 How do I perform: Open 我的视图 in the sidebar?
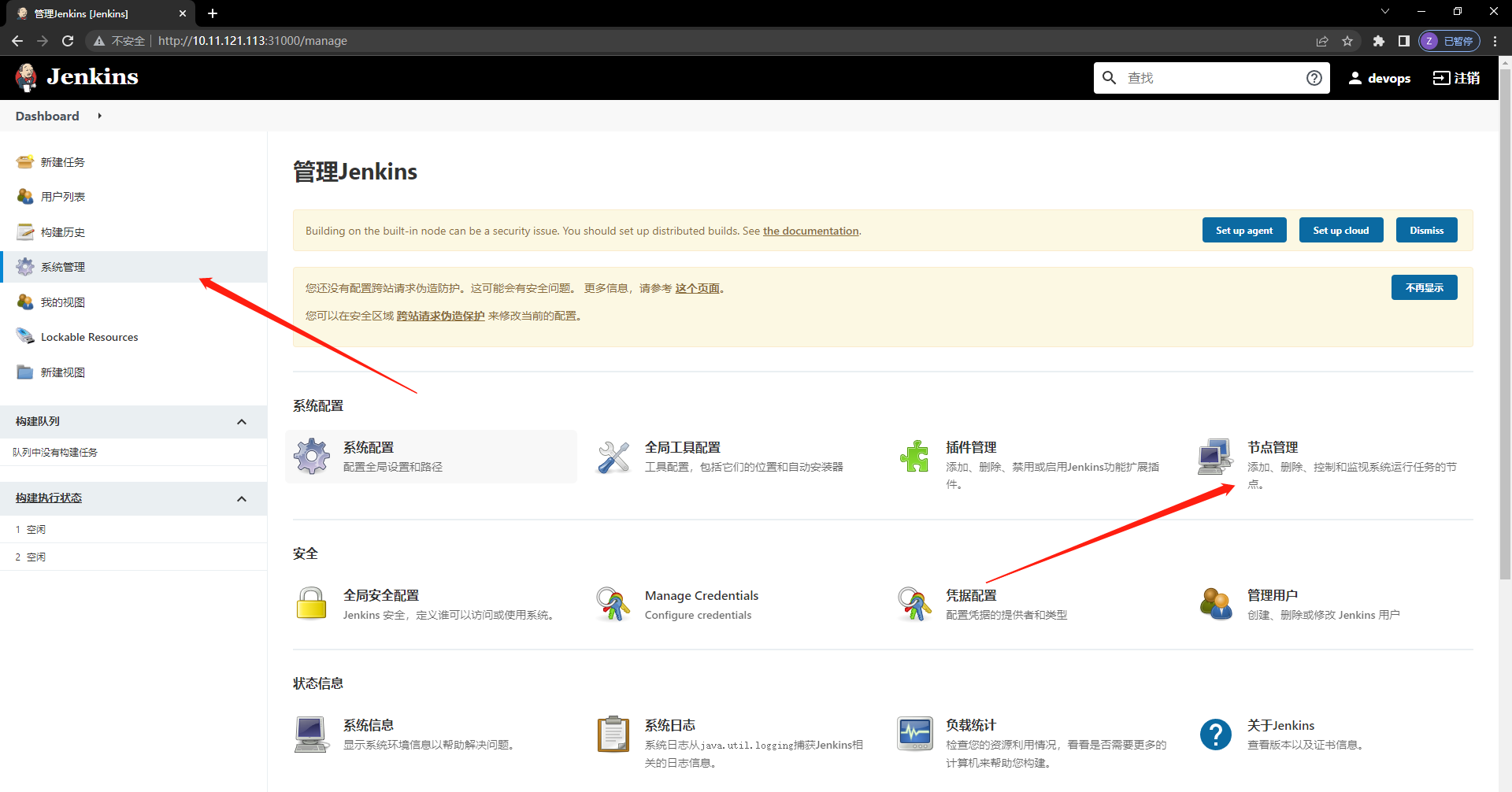click(63, 302)
